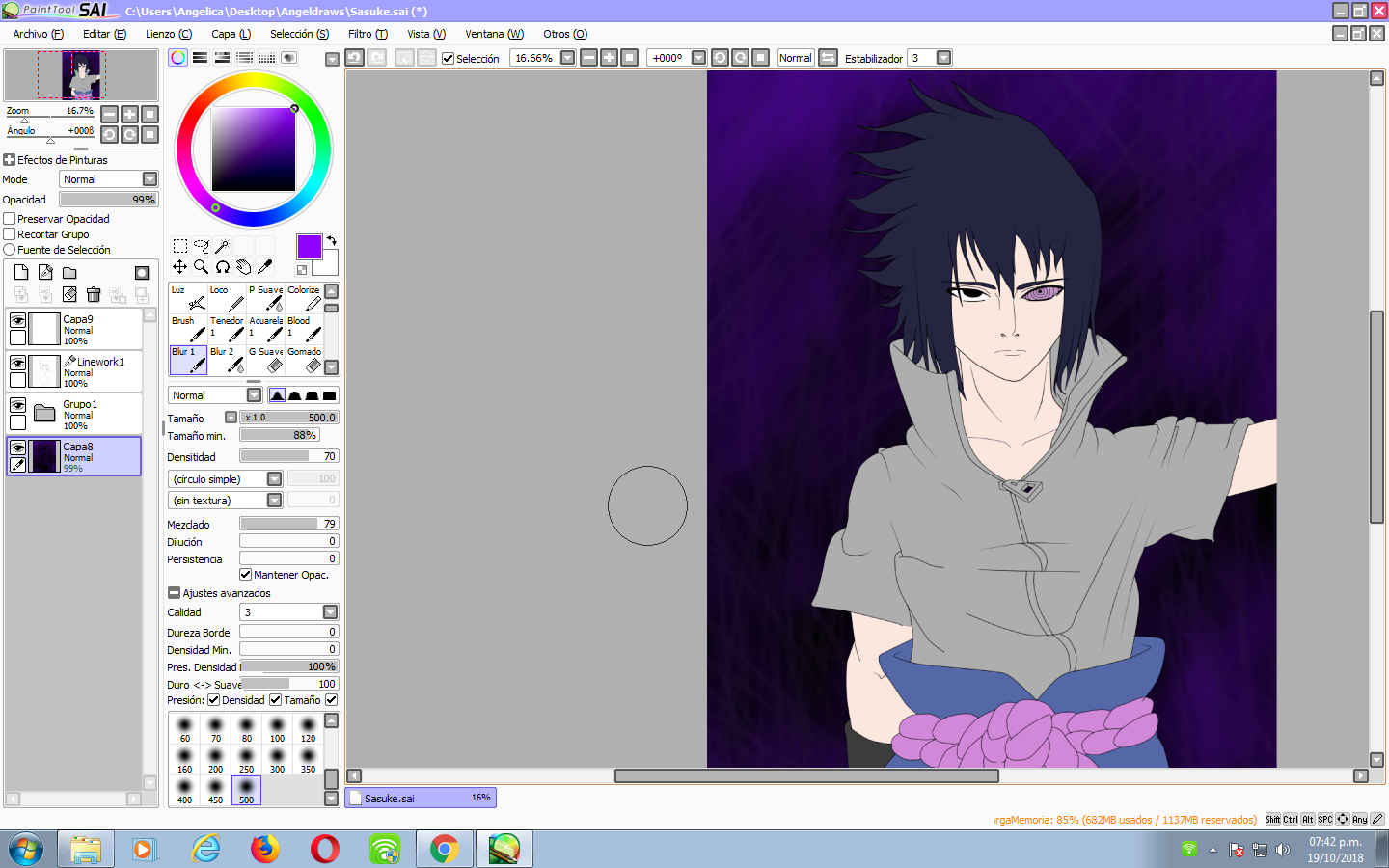This screenshot has height=868, width=1389.
Task: Uncheck the Selección checkbox in toolbar
Action: tap(448, 59)
